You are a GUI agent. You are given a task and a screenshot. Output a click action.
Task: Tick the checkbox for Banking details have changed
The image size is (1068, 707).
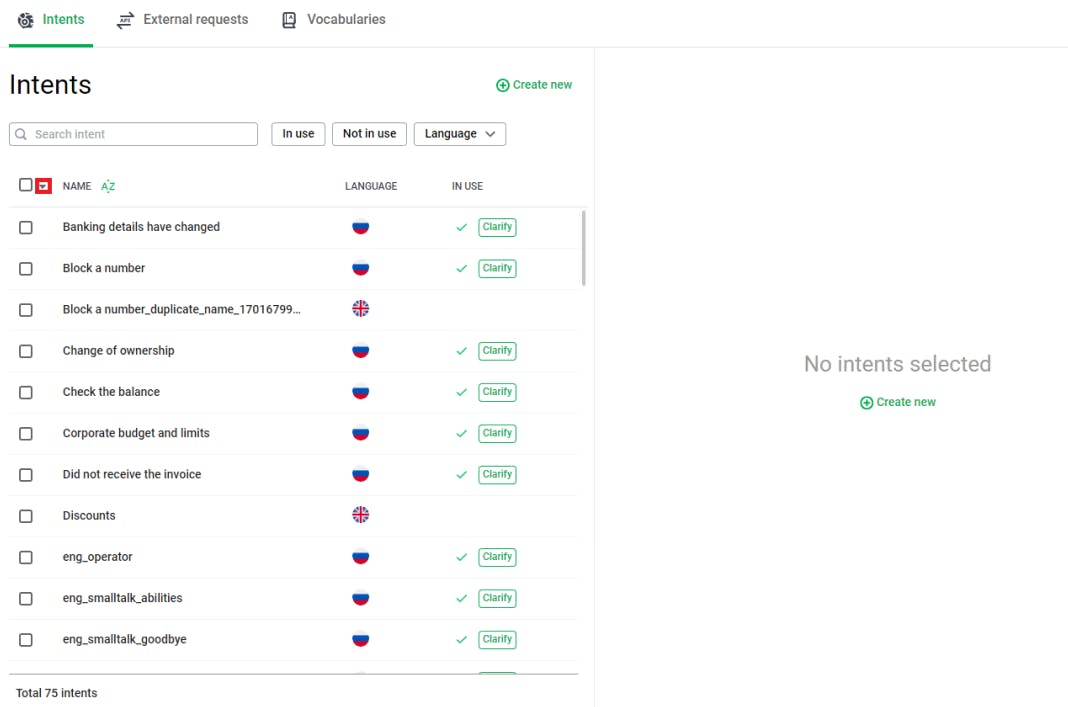(26, 227)
